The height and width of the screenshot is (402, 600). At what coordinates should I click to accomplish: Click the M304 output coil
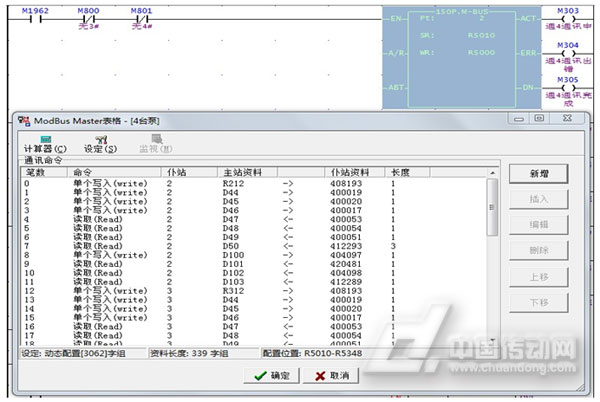pos(567,53)
